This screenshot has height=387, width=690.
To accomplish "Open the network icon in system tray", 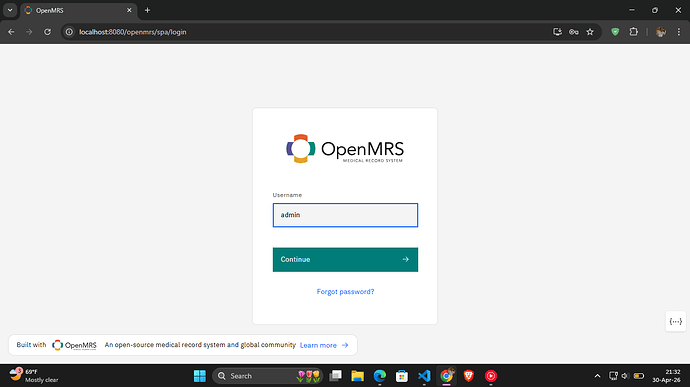I will [613, 376].
